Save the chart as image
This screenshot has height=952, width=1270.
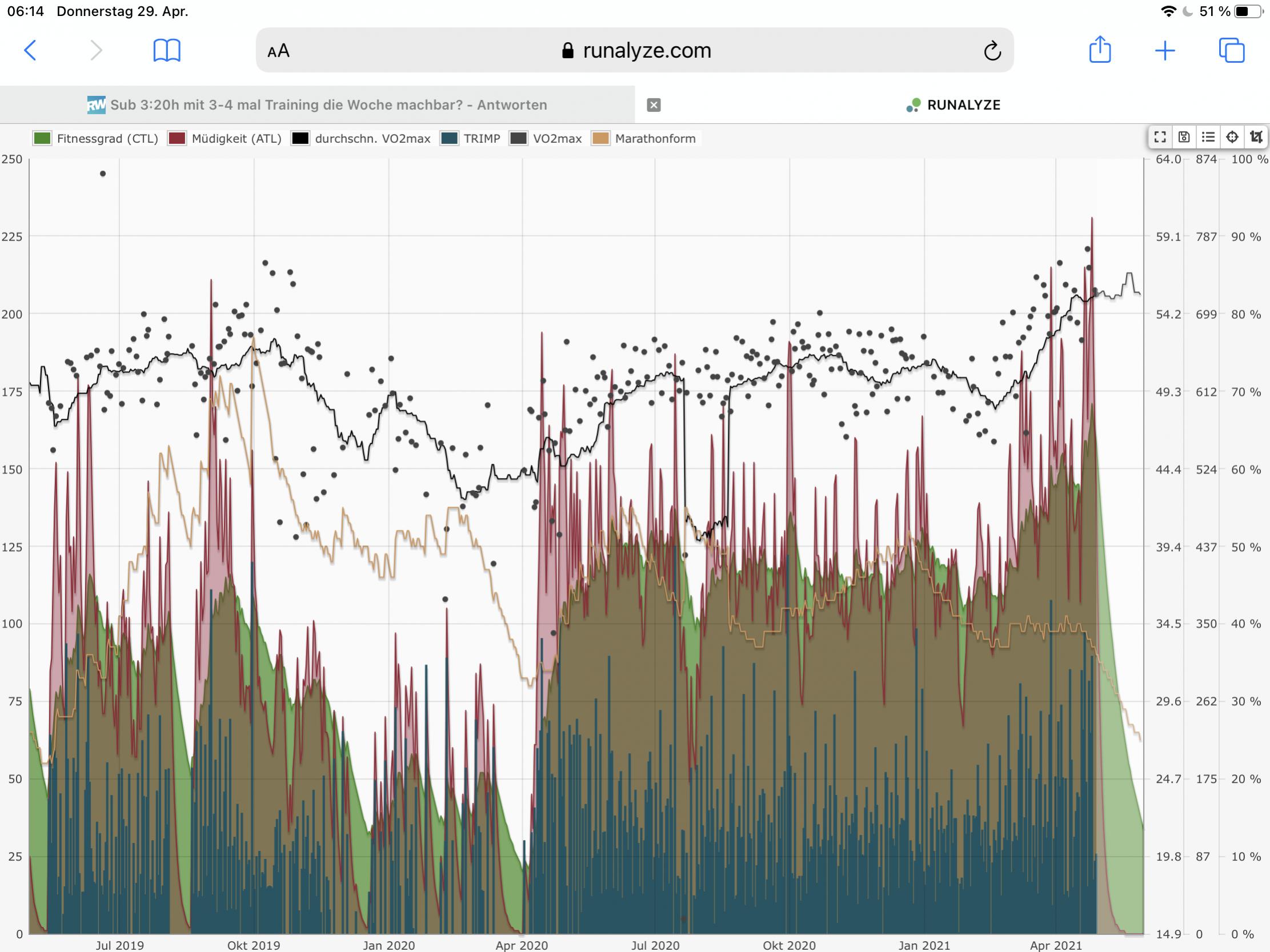pyautogui.click(x=1184, y=137)
